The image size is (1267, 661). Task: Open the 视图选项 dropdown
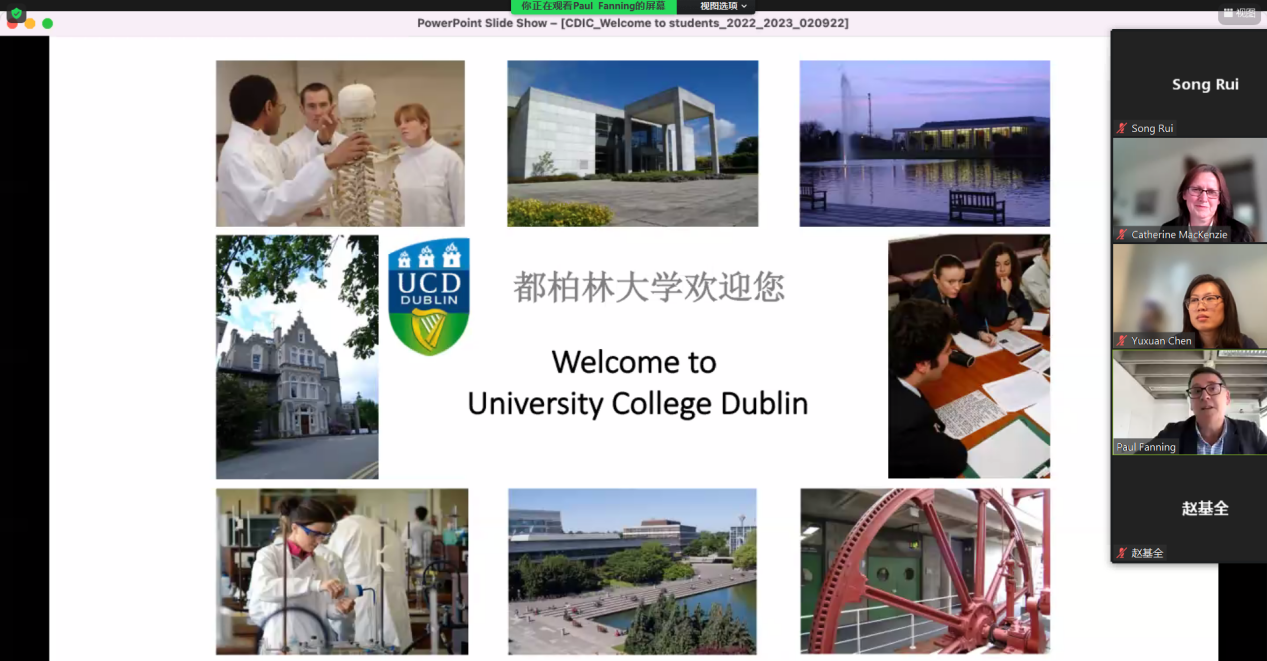pos(723,6)
